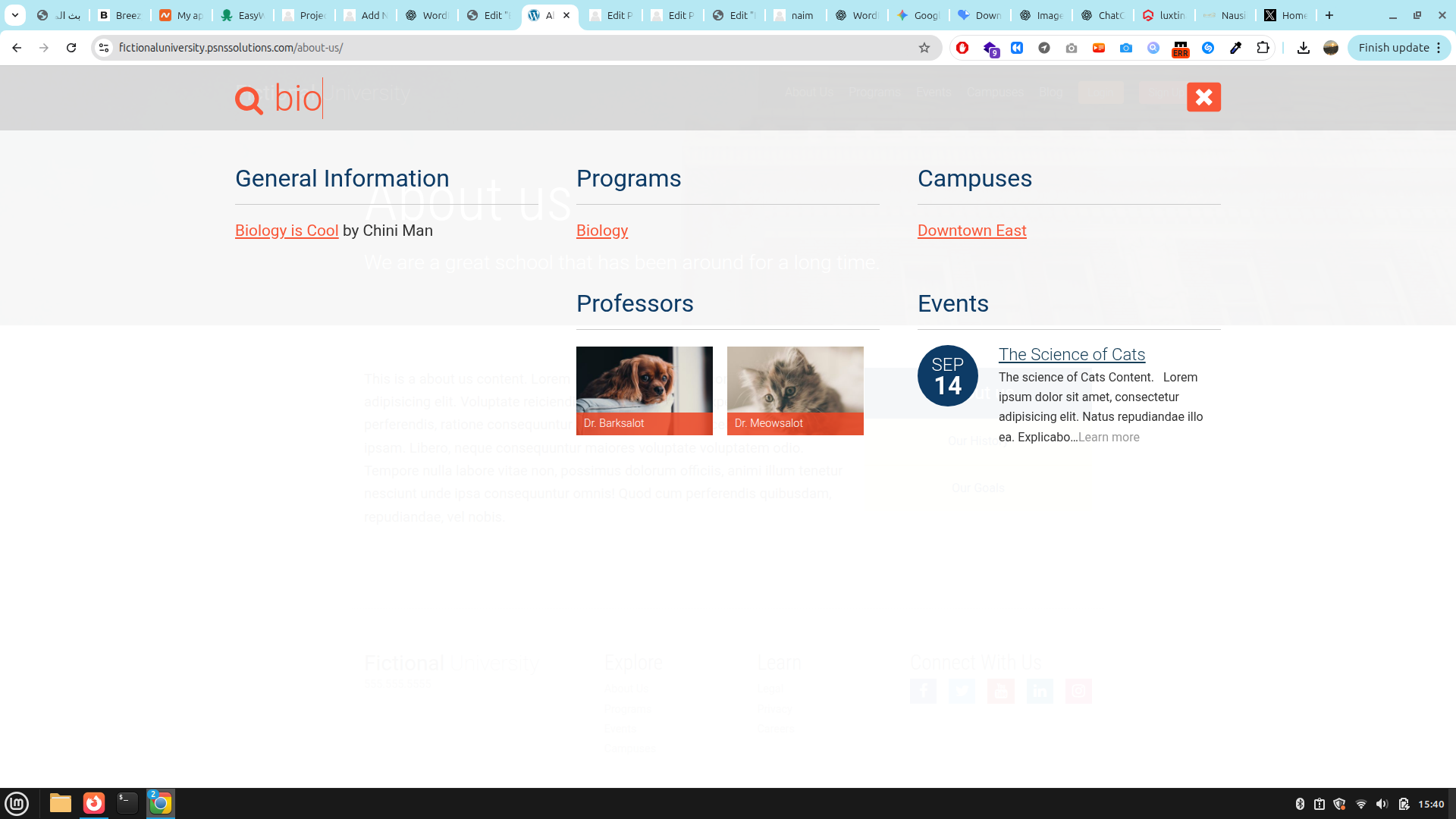
Task: Open browser downloads icon
Action: (x=1303, y=48)
